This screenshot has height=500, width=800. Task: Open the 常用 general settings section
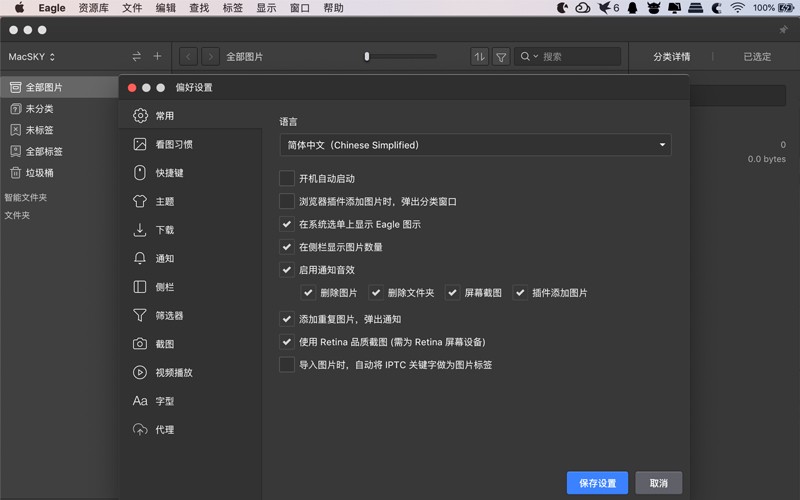tap(190, 116)
